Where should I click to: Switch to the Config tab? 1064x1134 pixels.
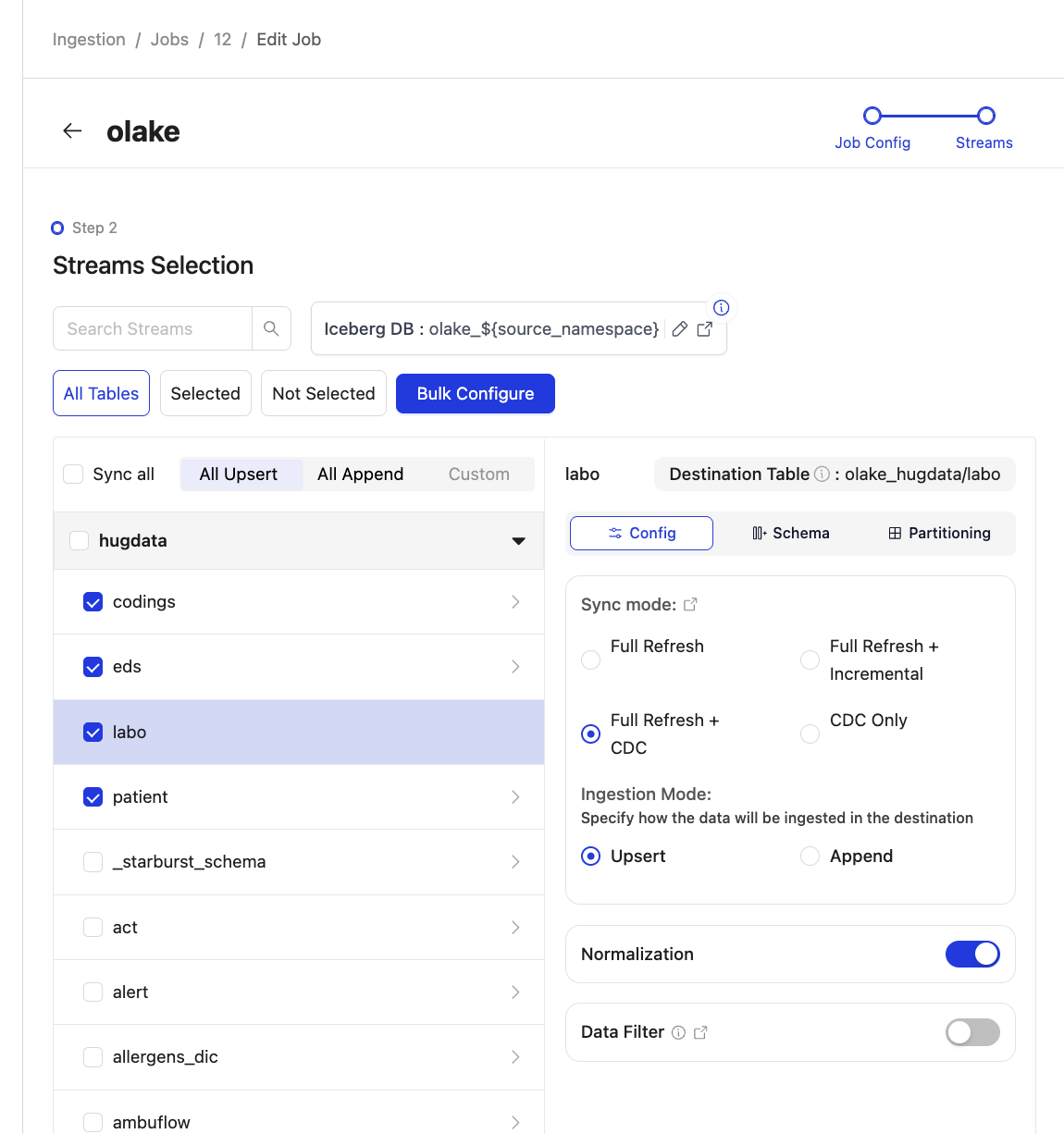click(641, 533)
